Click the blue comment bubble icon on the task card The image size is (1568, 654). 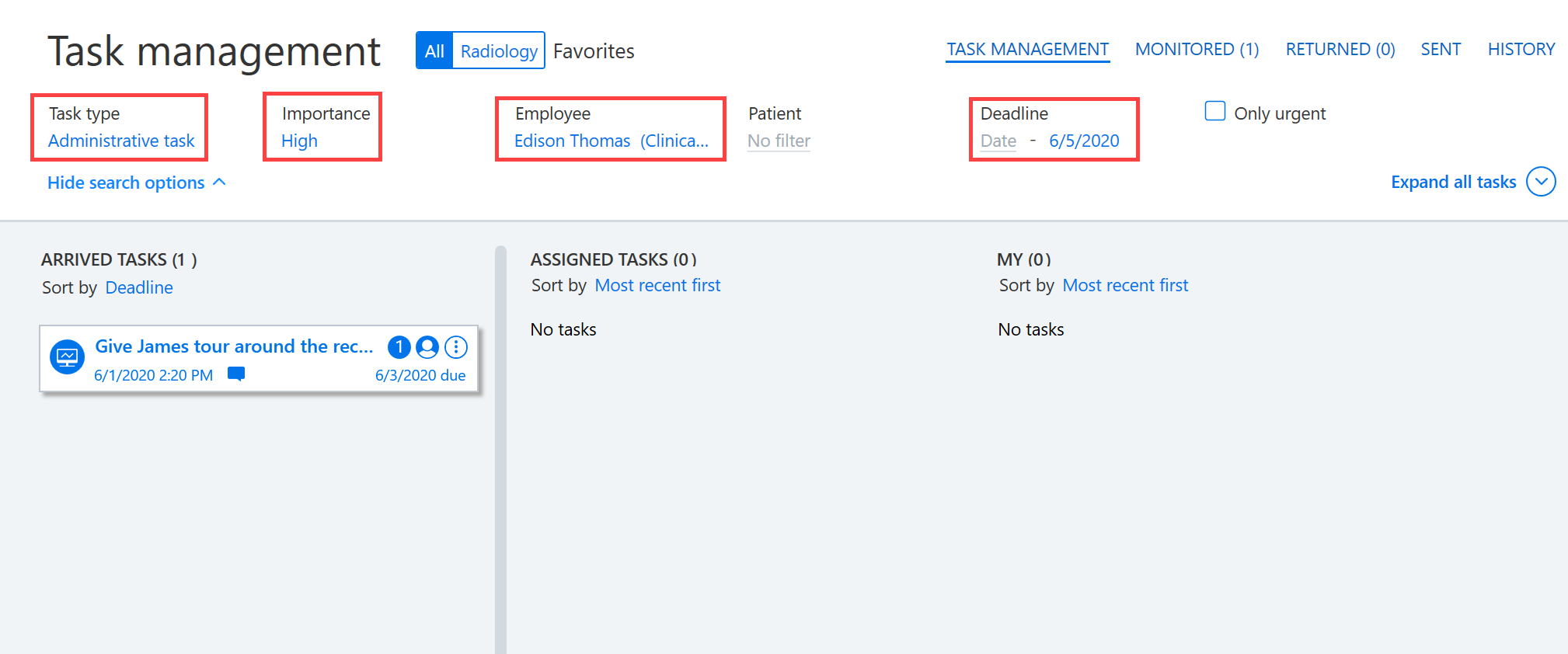(x=236, y=374)
